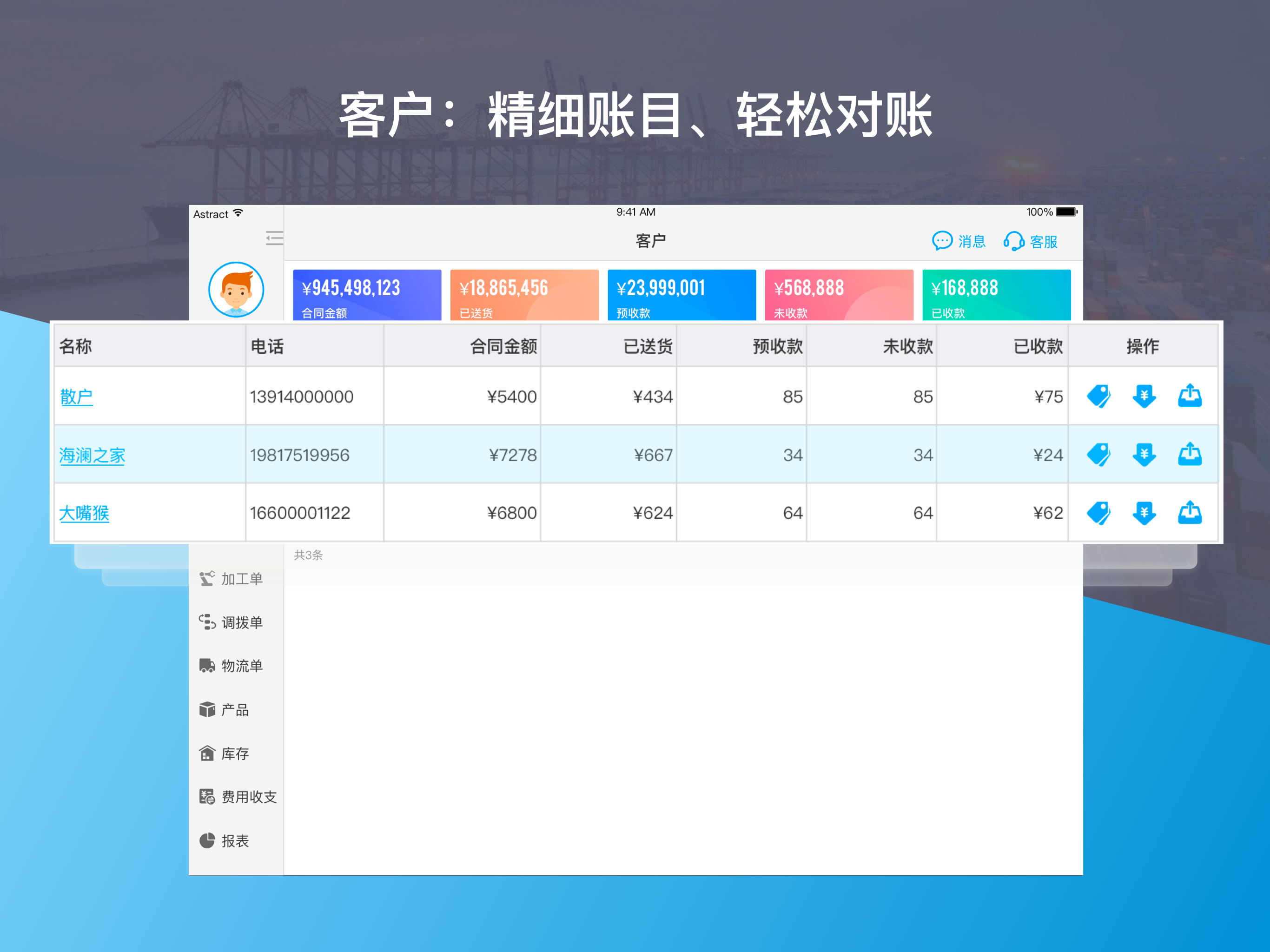The width and height of the screenshot is (1270, 952).
Task: Click the share export icon in 大嘴猴 row
Action: (1190, 512)
